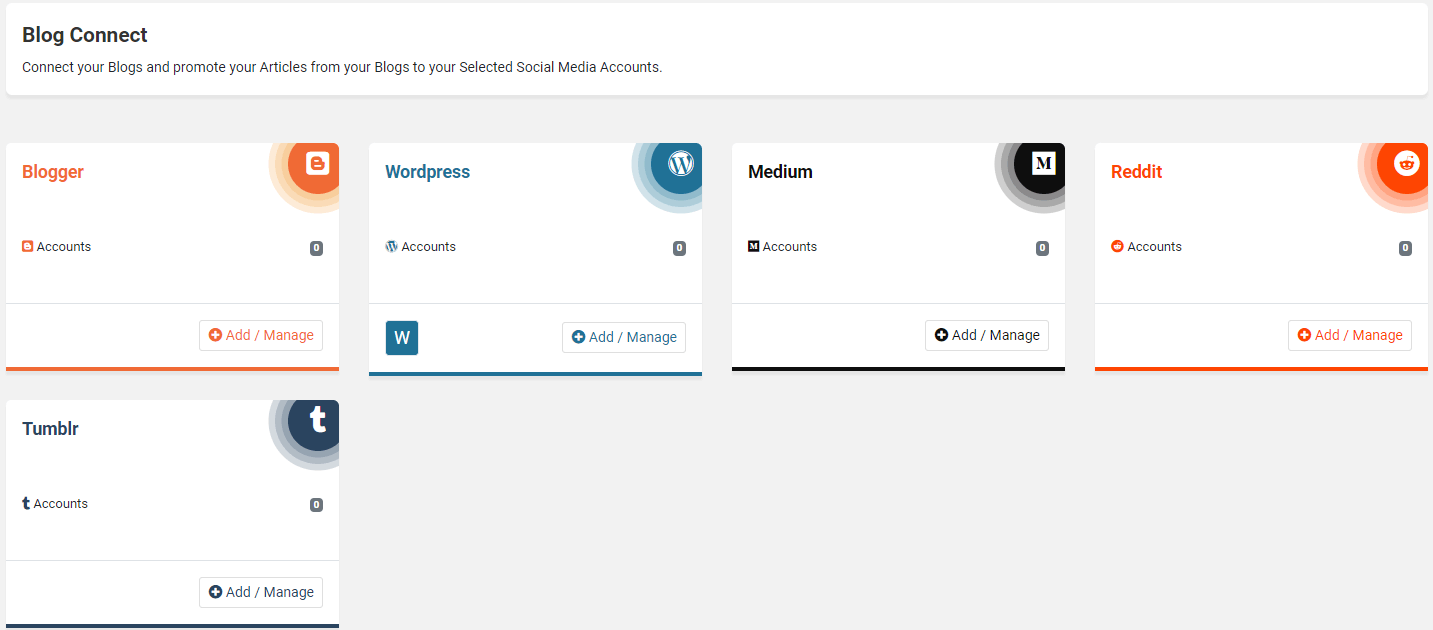This screenshot has height=630, width=1433.
Task: Open Add / Manage for Medium
Action: point(987,335)
